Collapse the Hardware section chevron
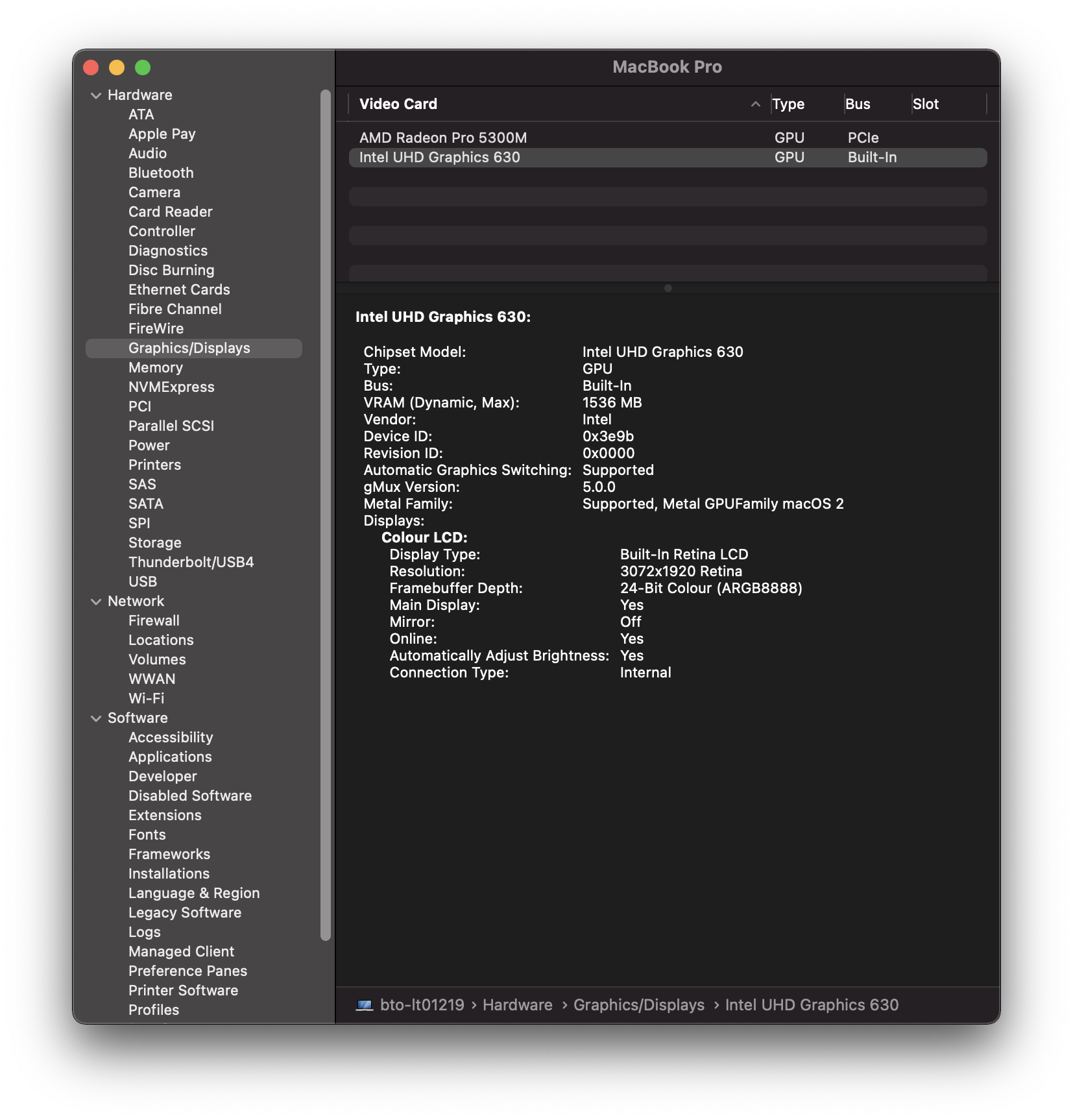 point(96,95)
